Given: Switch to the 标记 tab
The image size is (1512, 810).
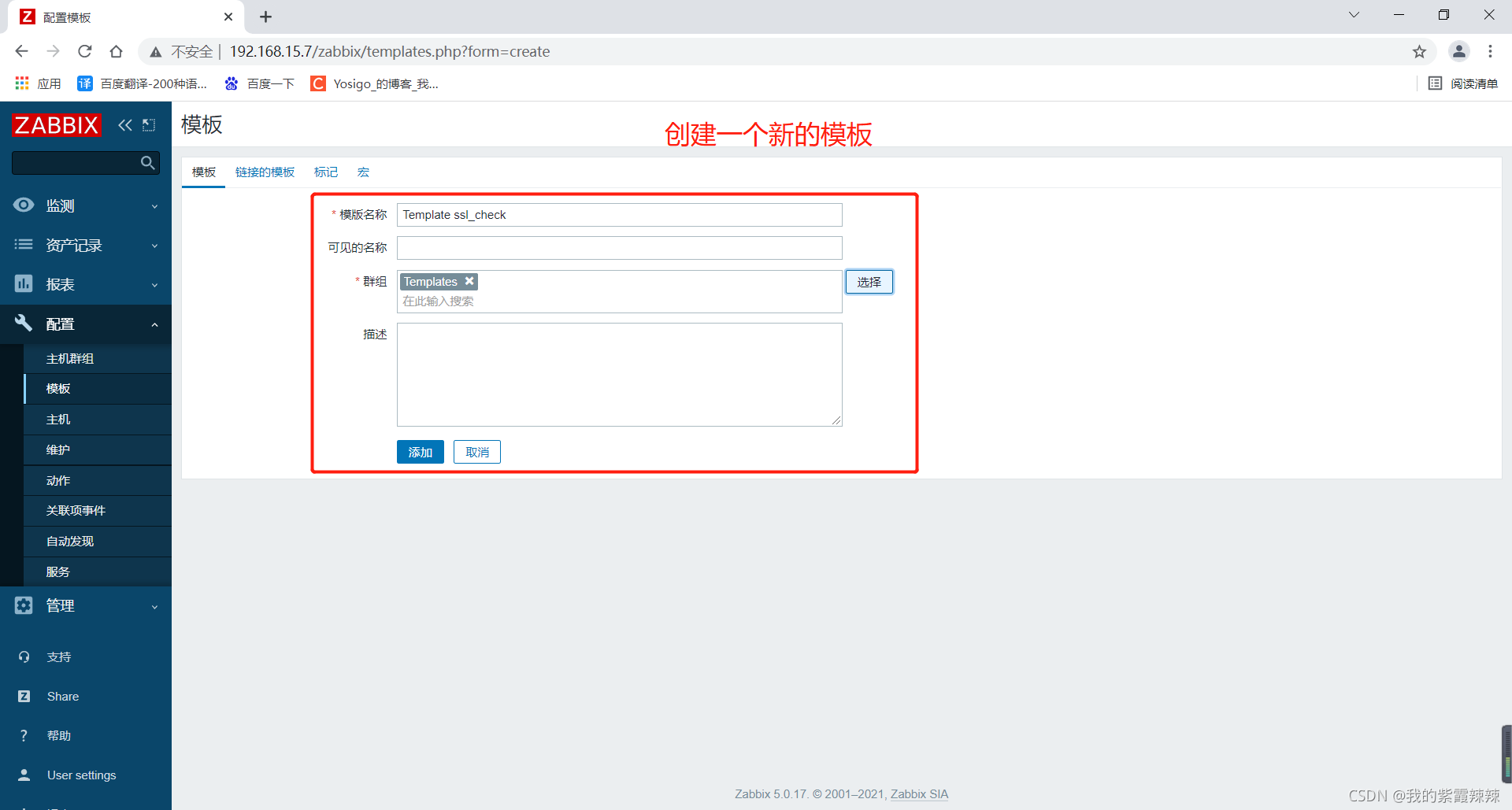Looking at the screenshot, I should coord(326,172).
